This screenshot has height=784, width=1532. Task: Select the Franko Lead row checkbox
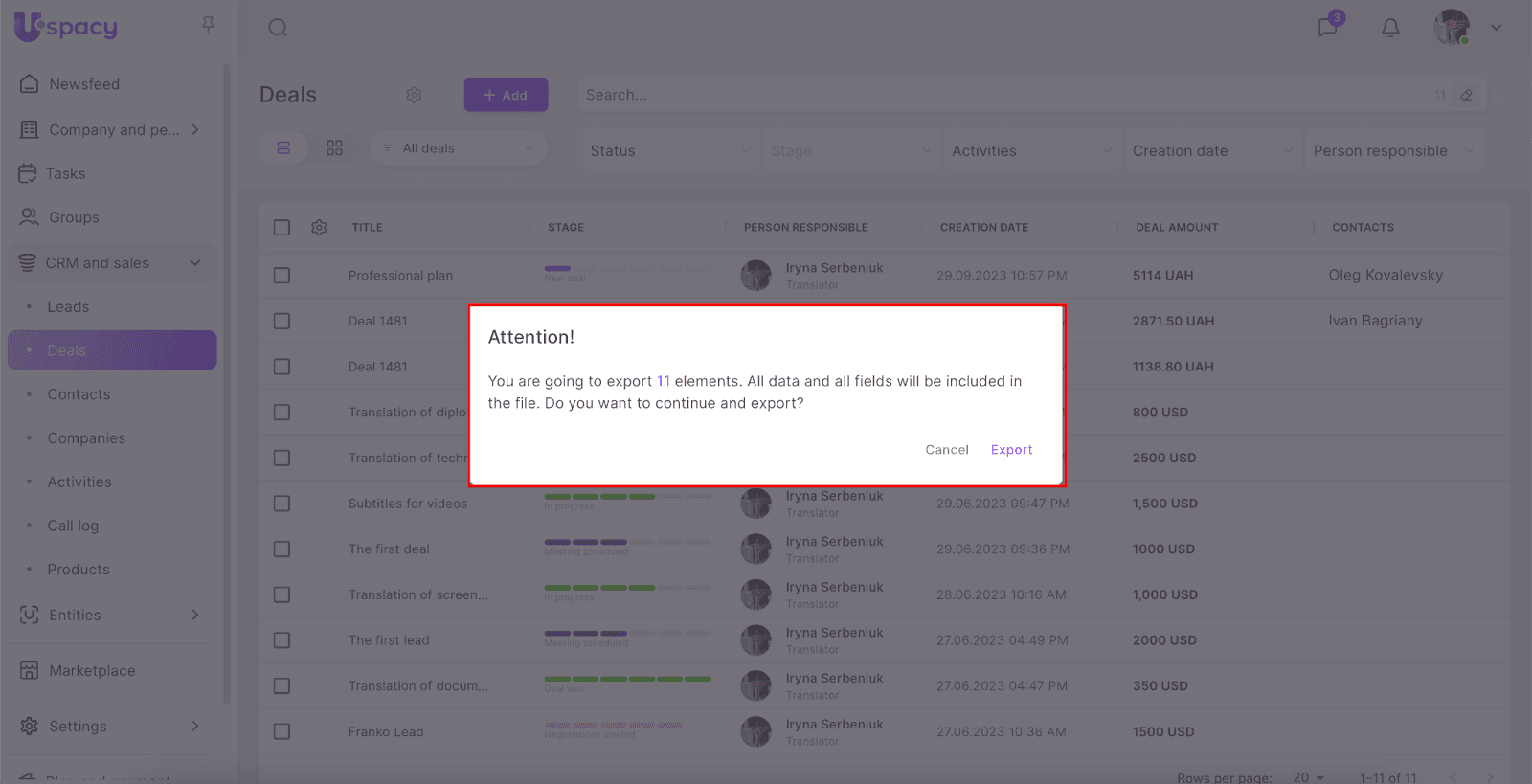282,732
